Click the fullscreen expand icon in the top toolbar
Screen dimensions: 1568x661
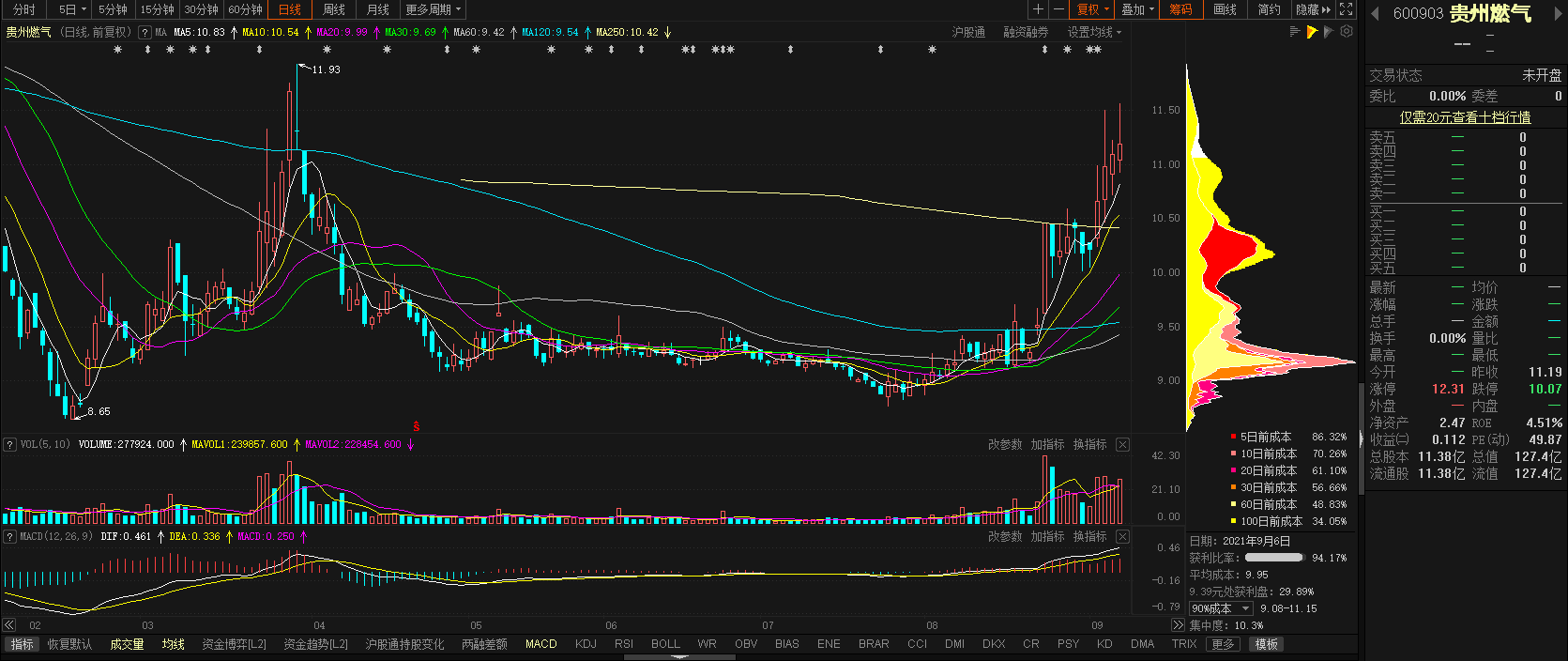click(x=1346, y=9)
